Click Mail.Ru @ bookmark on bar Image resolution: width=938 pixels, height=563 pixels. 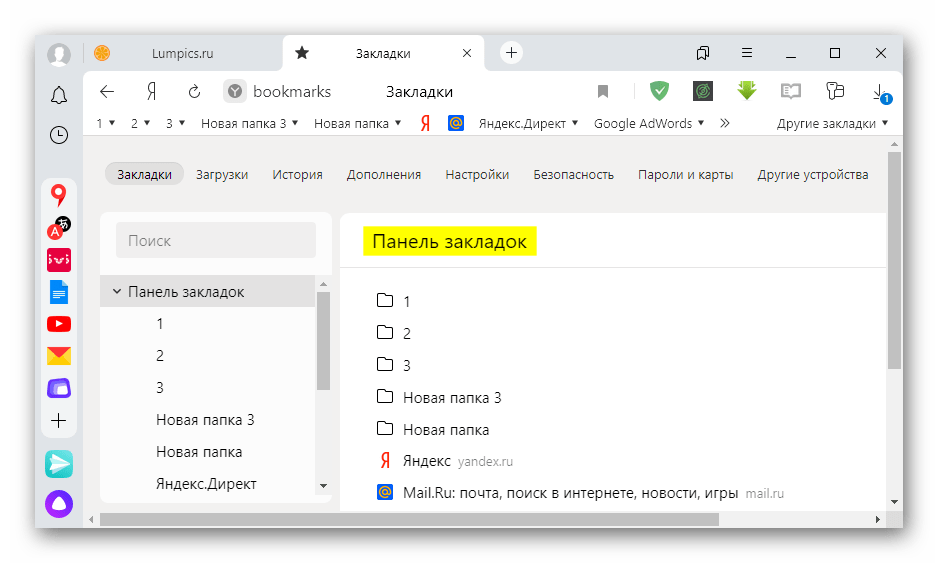point(456,123)
